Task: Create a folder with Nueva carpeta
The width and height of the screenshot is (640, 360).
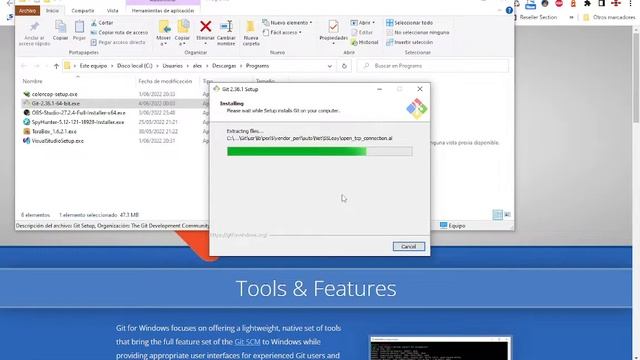Action: coord(251,33)
